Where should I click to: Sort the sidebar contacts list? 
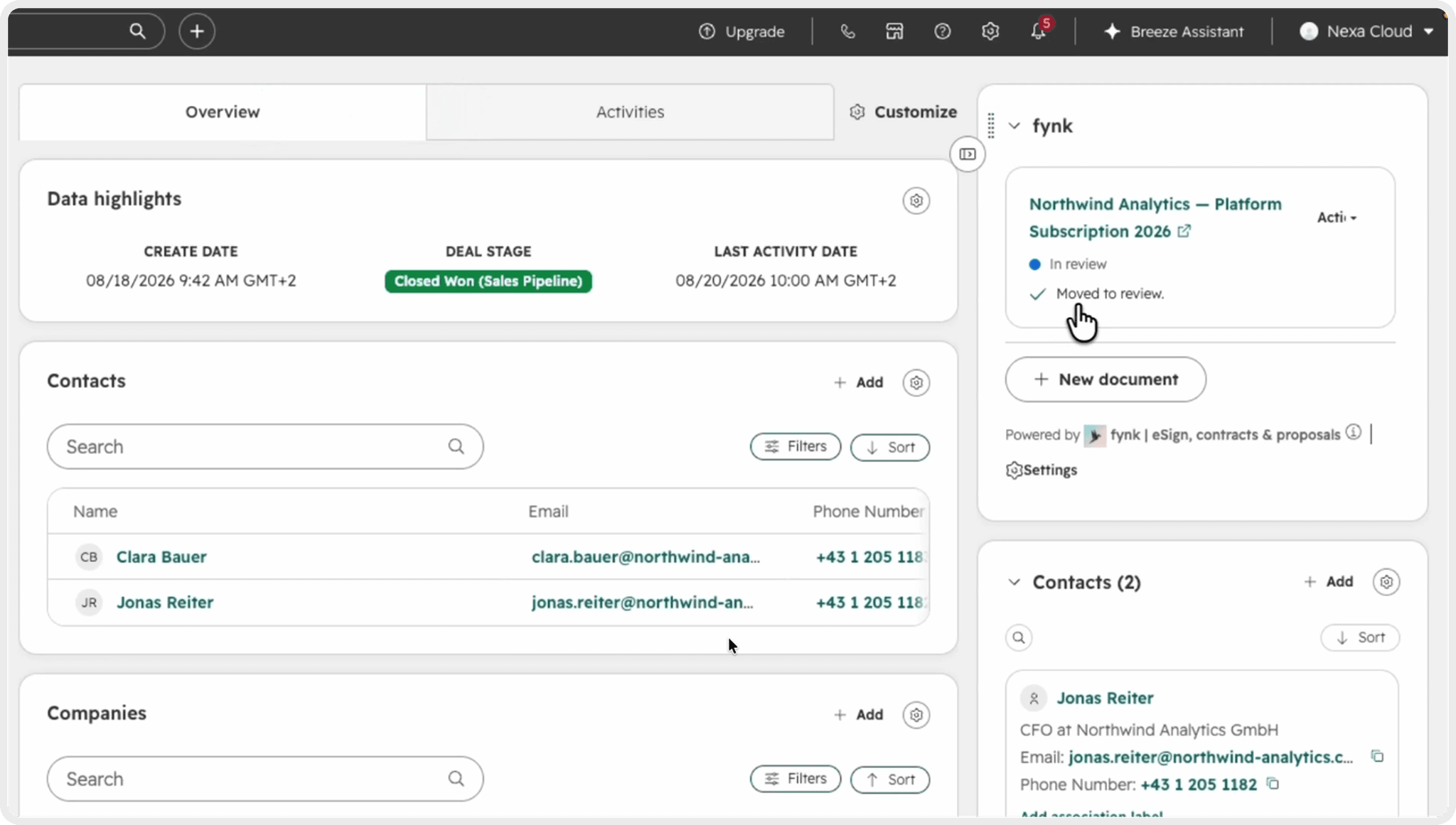coord(1360,637)
